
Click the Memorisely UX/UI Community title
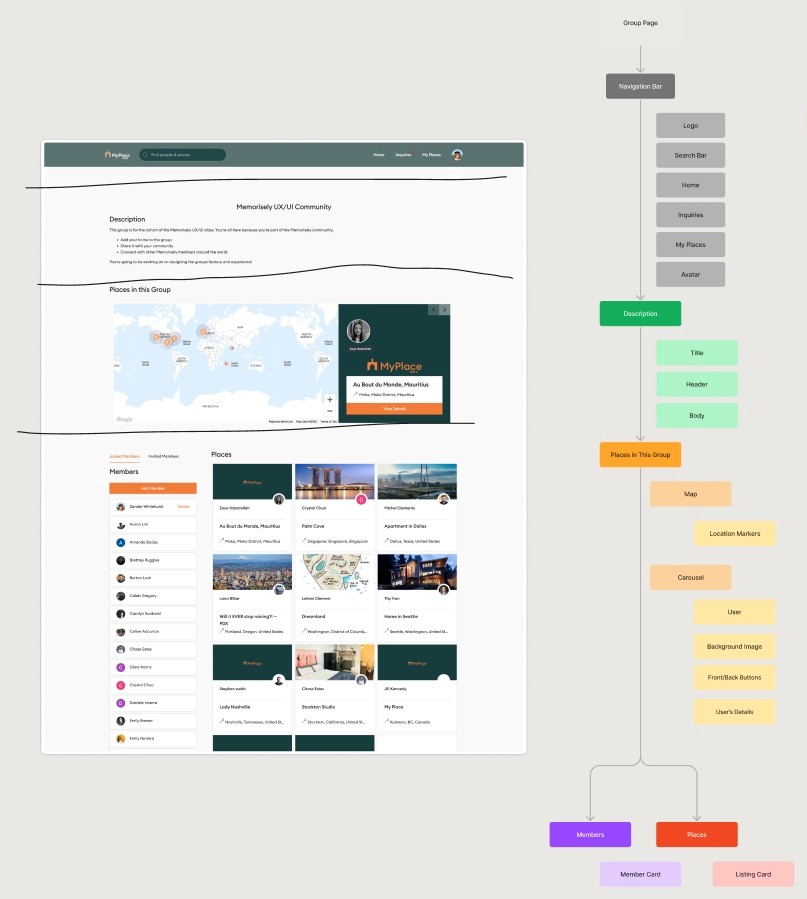[284, 207]
